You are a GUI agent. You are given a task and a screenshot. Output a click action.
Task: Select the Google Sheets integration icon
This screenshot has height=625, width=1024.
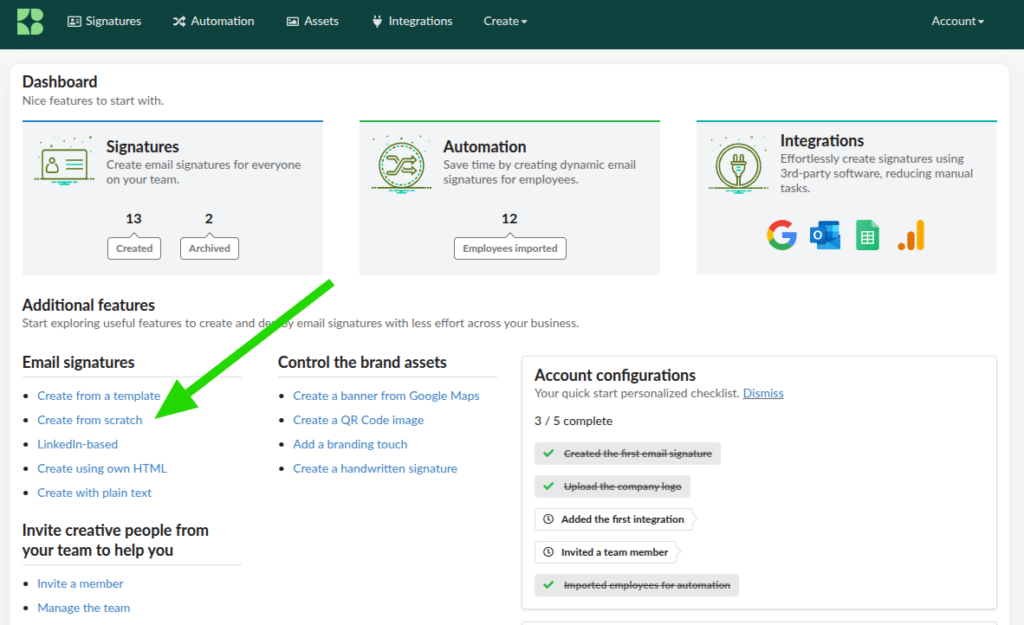point(867,236)
